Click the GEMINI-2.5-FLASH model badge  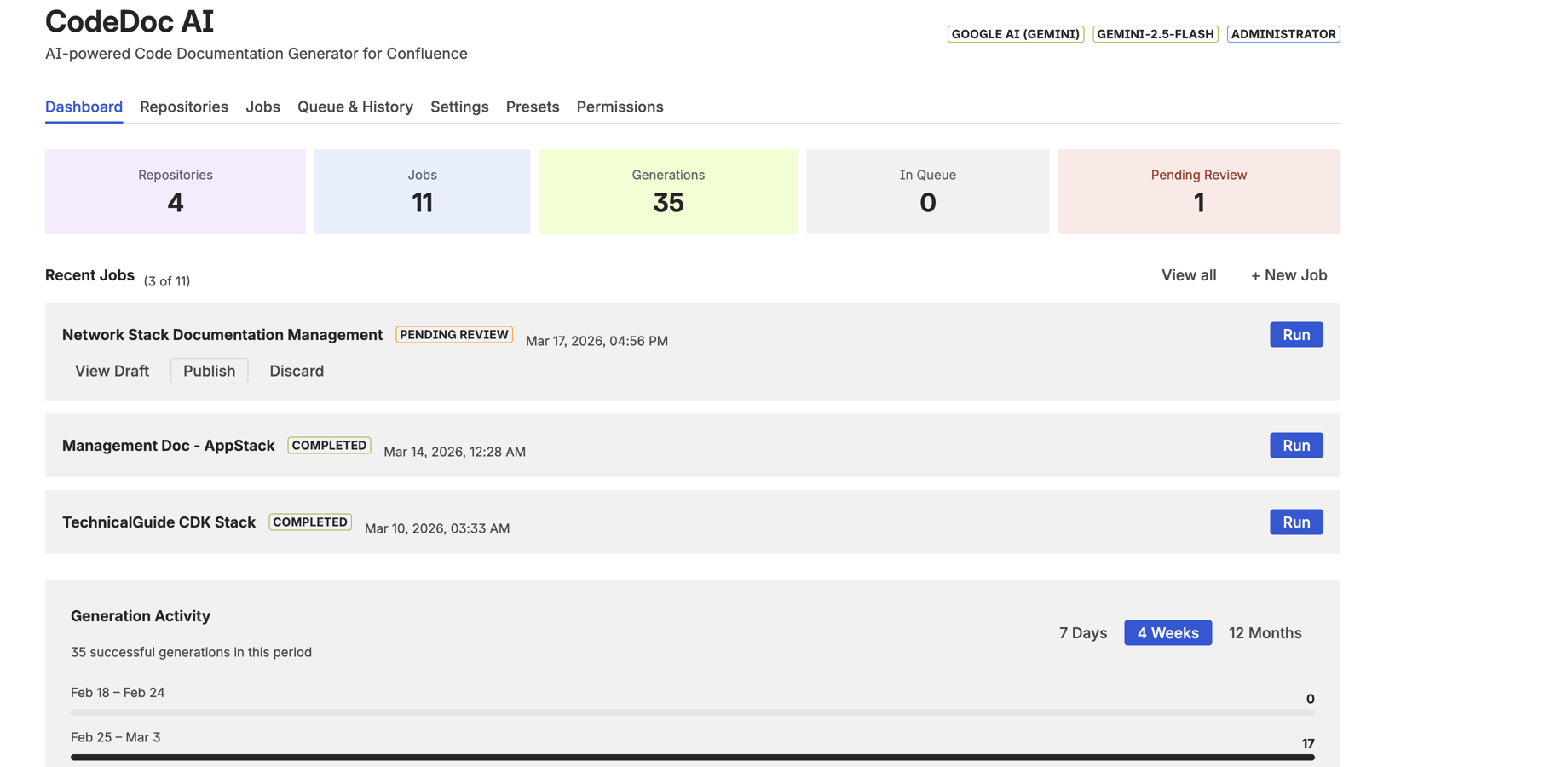point(1156,34)
